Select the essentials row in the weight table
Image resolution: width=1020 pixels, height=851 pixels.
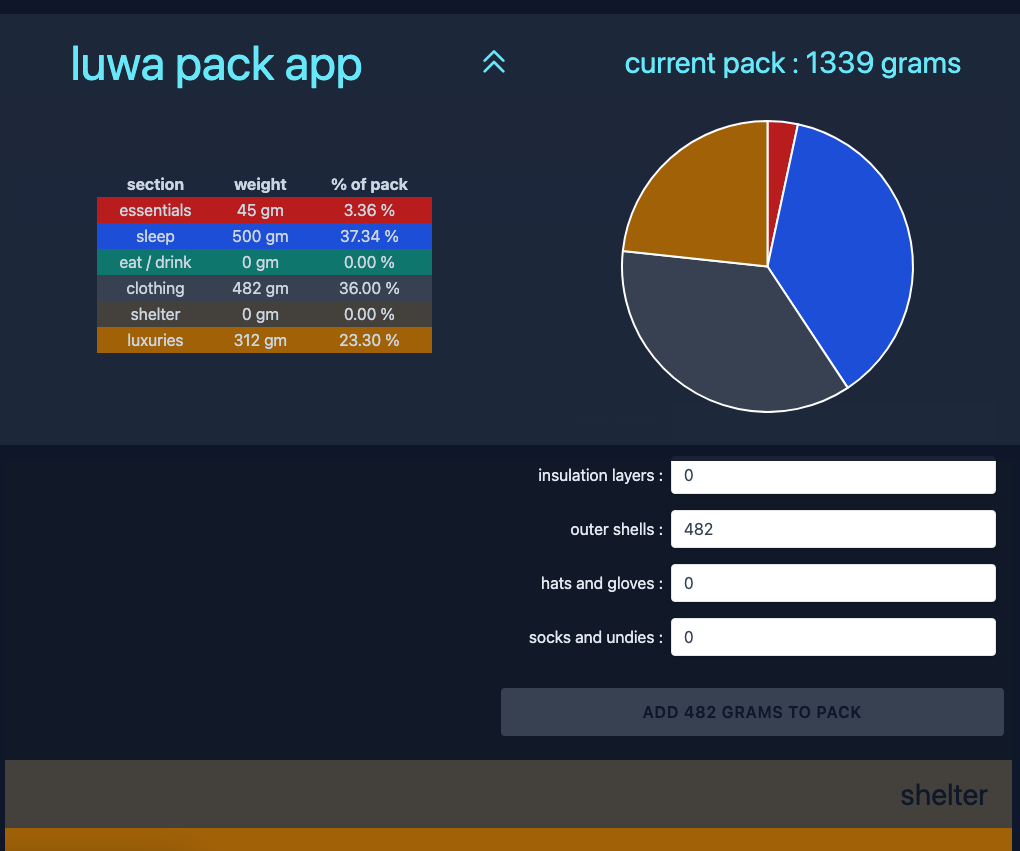264,210
